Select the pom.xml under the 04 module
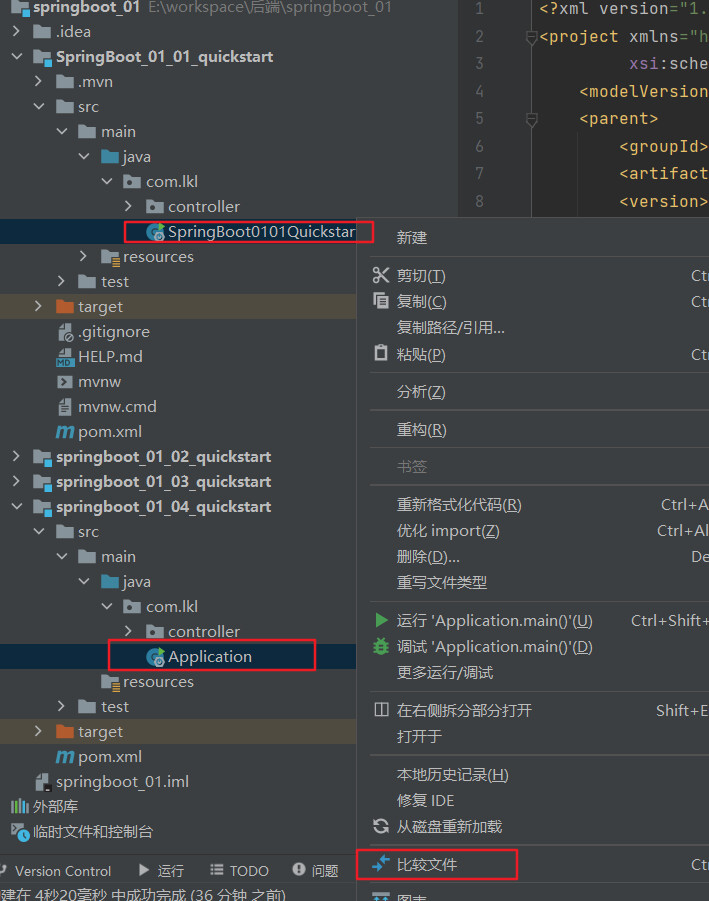This screenshot has width=709, height=901. pos(110,757)
